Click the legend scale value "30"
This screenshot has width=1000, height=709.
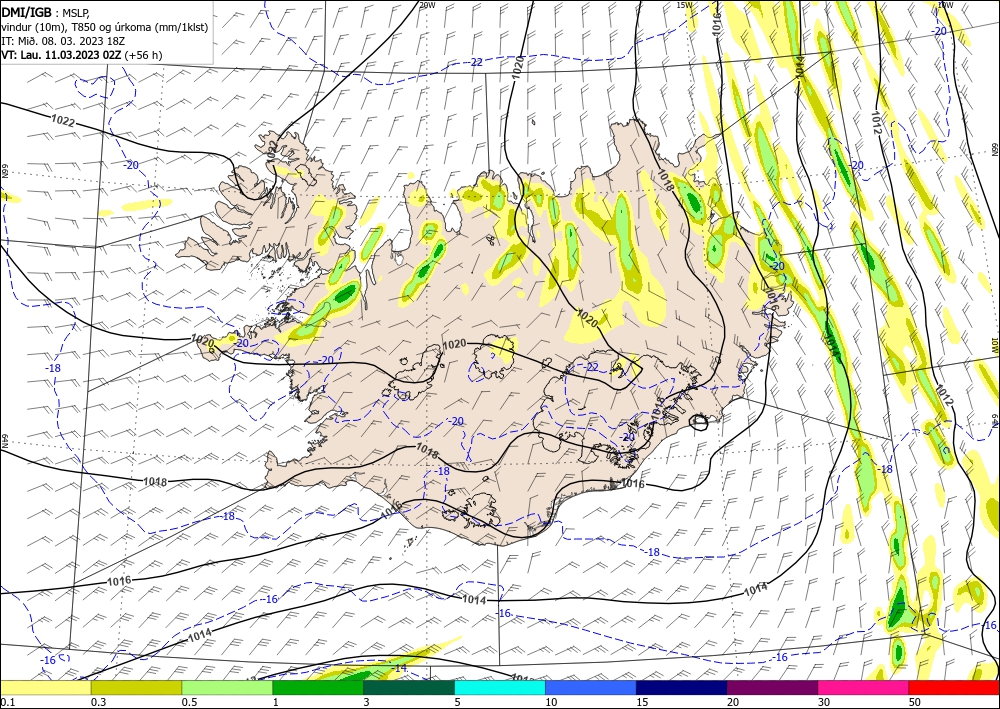pyautogui.click(x=824, y=702)
